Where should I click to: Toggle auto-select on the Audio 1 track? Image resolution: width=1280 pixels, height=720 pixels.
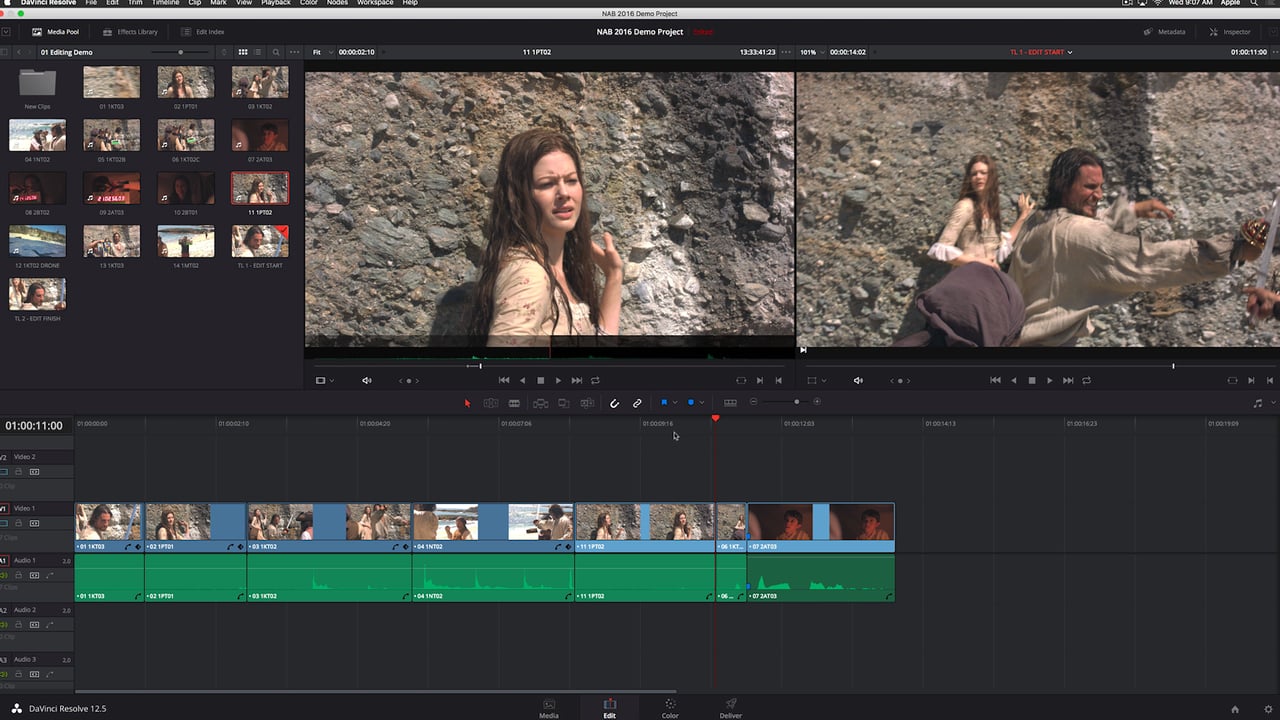click(34, 575)
